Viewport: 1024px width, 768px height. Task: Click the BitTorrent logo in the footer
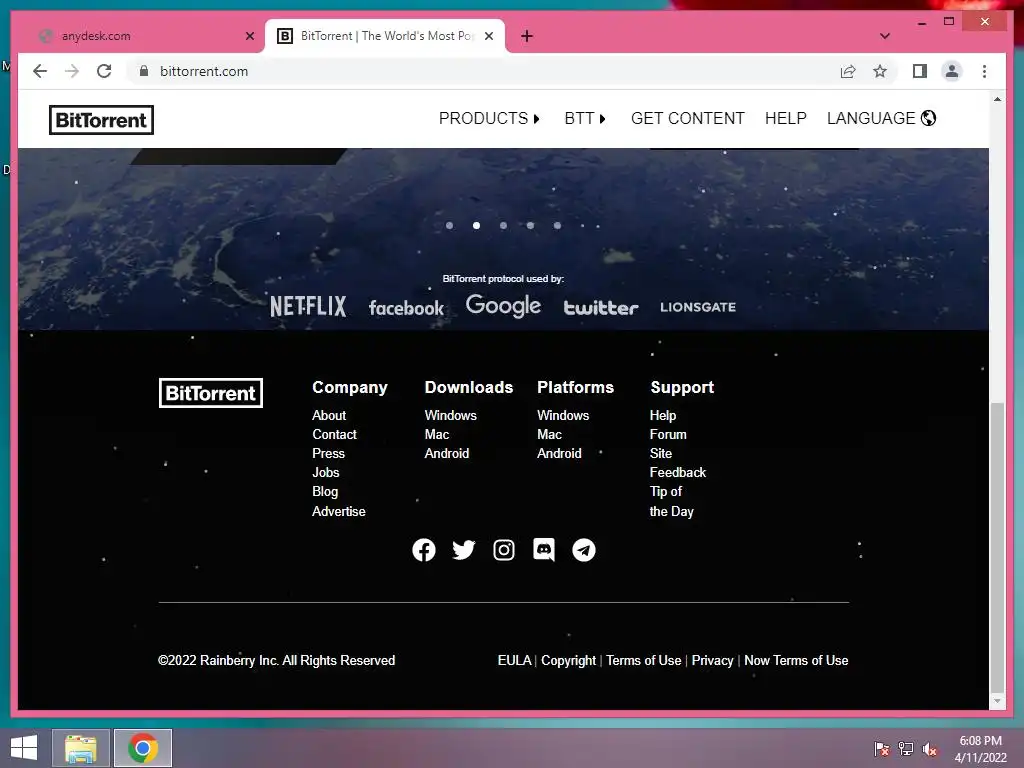click(211, 393)
